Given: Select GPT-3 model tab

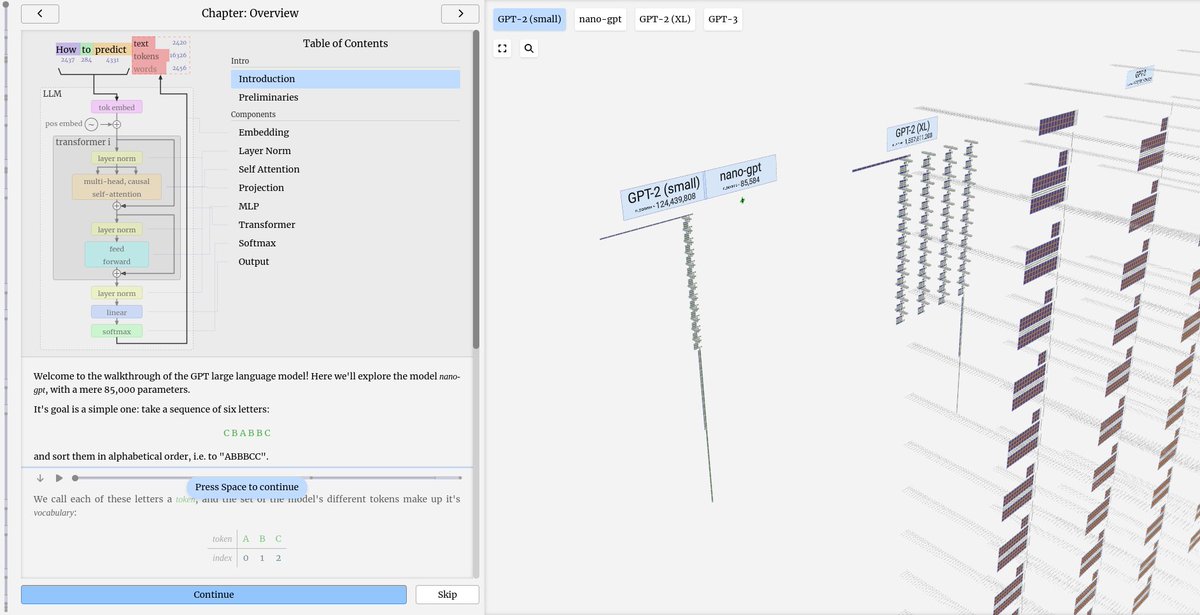Looking at the screenshot, I should tap(723, 19).
